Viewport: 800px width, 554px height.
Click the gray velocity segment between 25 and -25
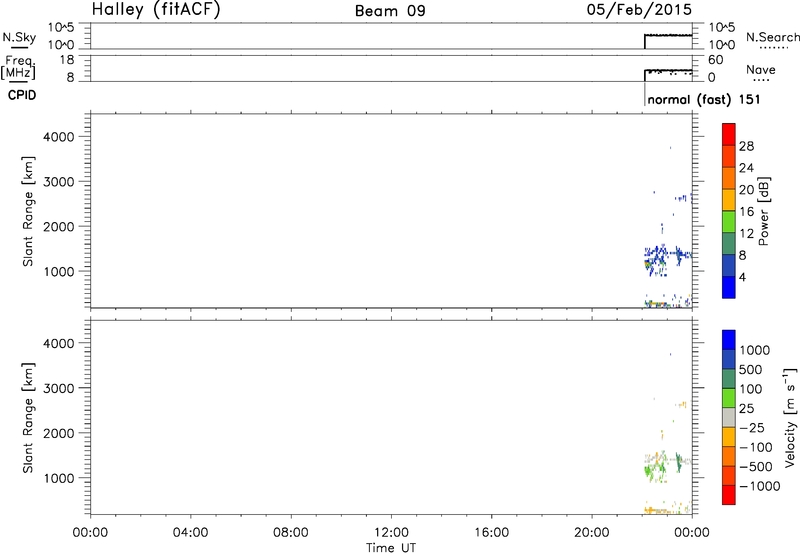tap(729, 417)
